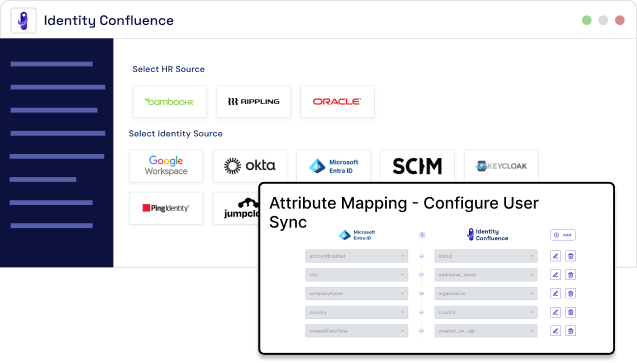Click the arrow icon of createdDateTime row
Screen dimensions: 637x363
point(421,331)
